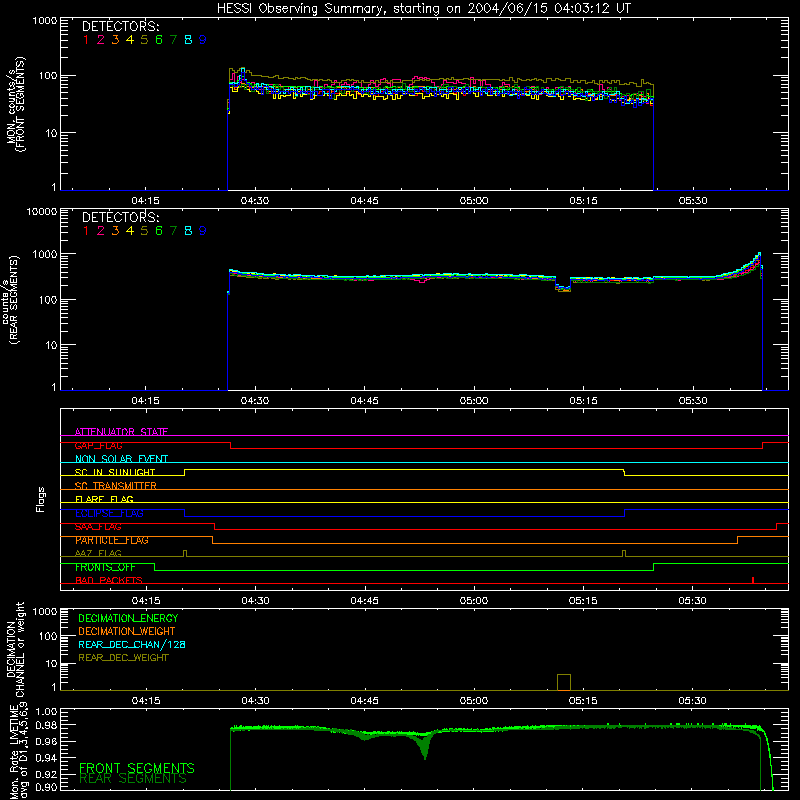Click 04:45 tick label under rear segments plot
The image size is (800, 800).
coord(364,401)
